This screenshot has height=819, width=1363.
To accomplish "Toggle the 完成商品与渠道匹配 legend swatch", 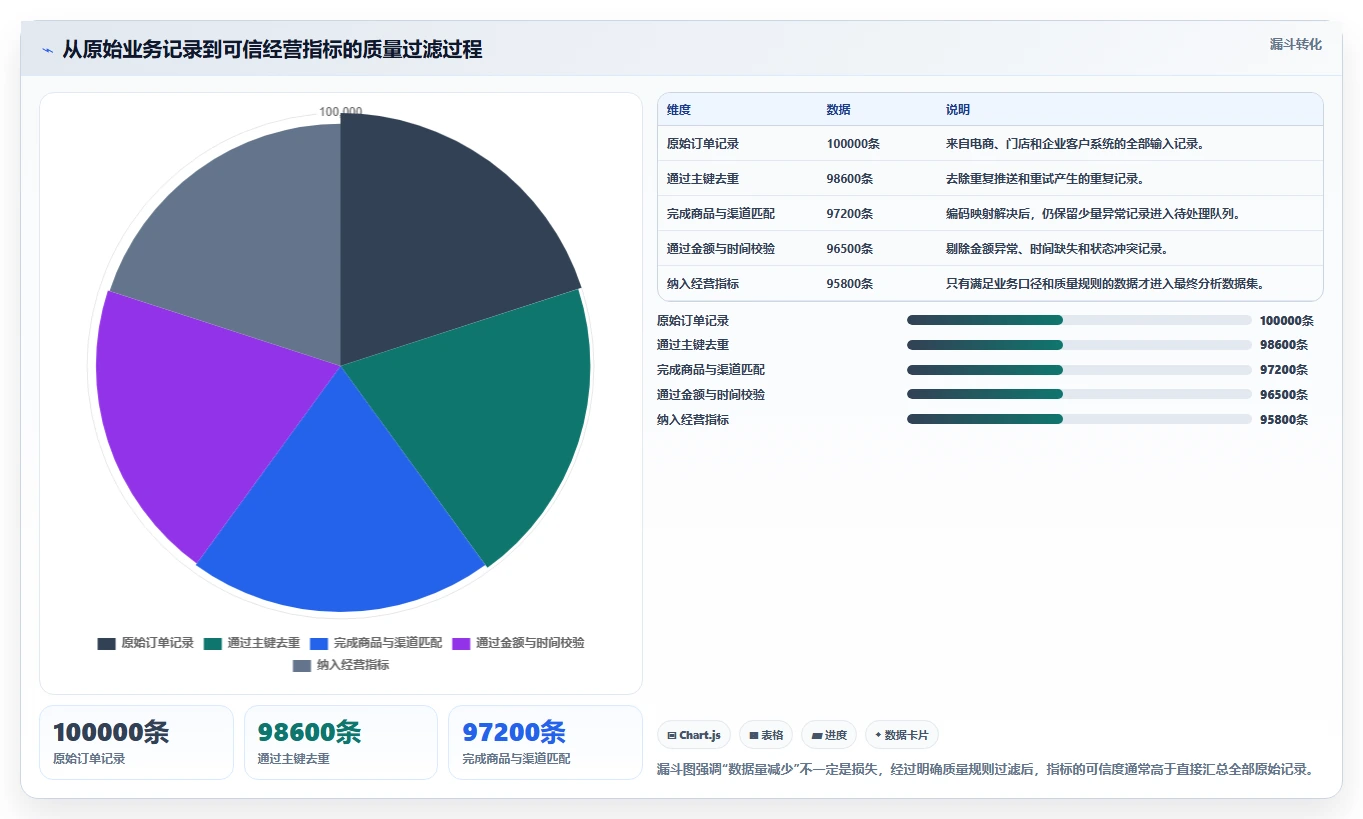I will point(319,643).
